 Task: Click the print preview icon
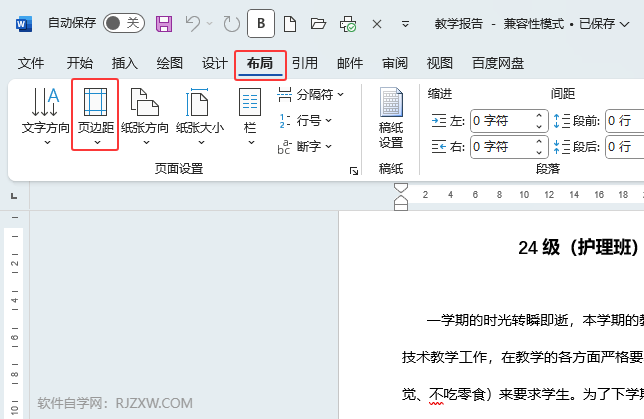pyautogui.click(x=348, y=24)
